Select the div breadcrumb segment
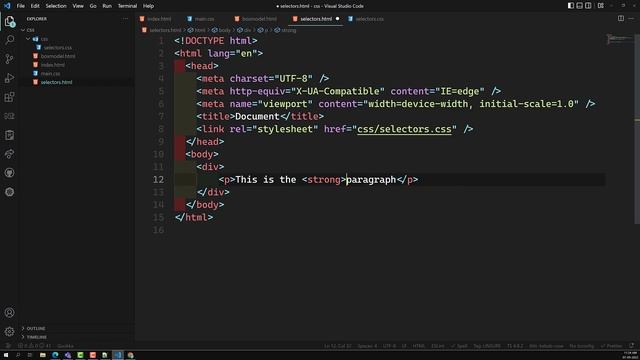Screen dimensions: 640x360 pos(244,30)
